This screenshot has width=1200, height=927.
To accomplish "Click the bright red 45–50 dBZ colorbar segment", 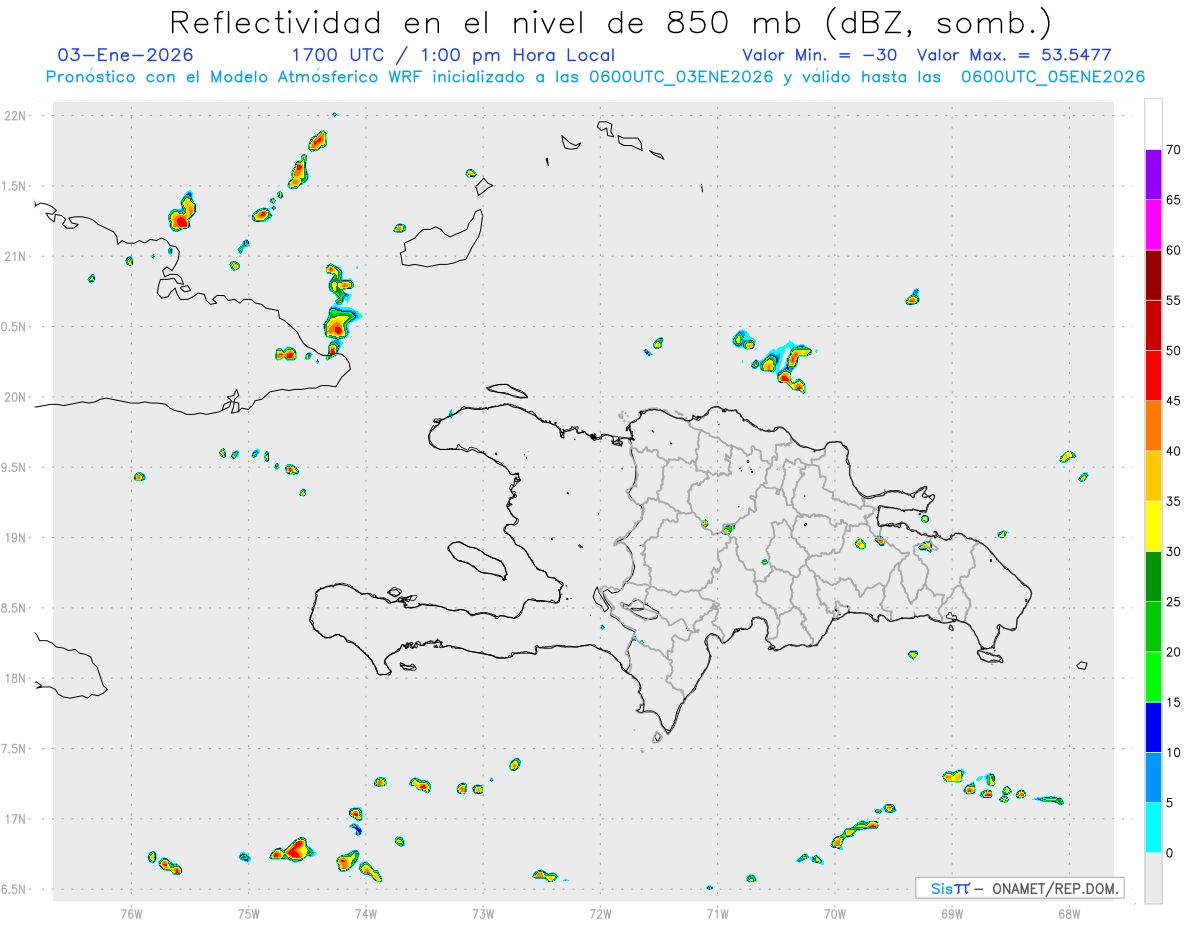I will [x=1153, y=376].
